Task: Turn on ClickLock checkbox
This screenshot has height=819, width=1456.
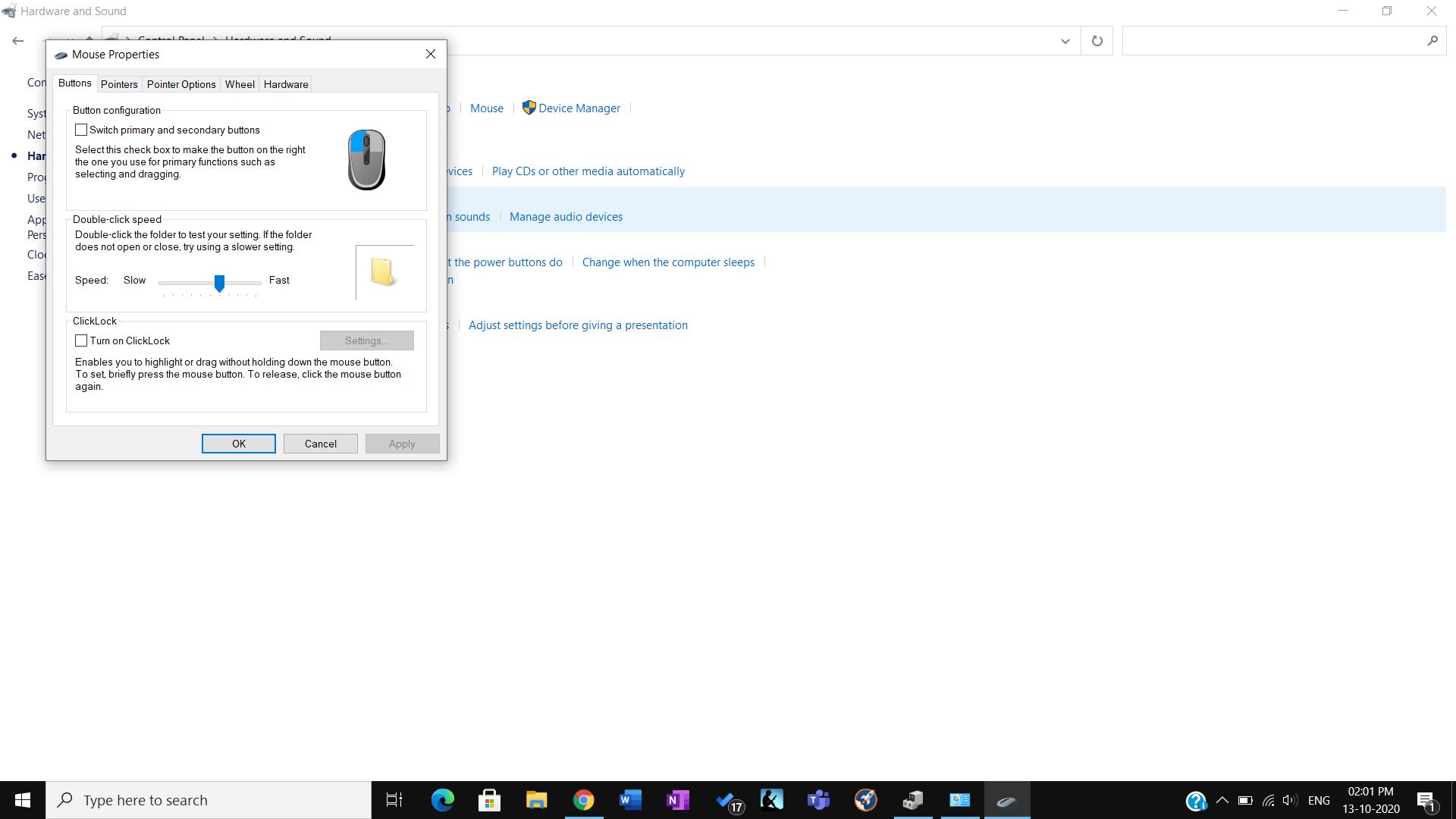Action: [81, 340]
